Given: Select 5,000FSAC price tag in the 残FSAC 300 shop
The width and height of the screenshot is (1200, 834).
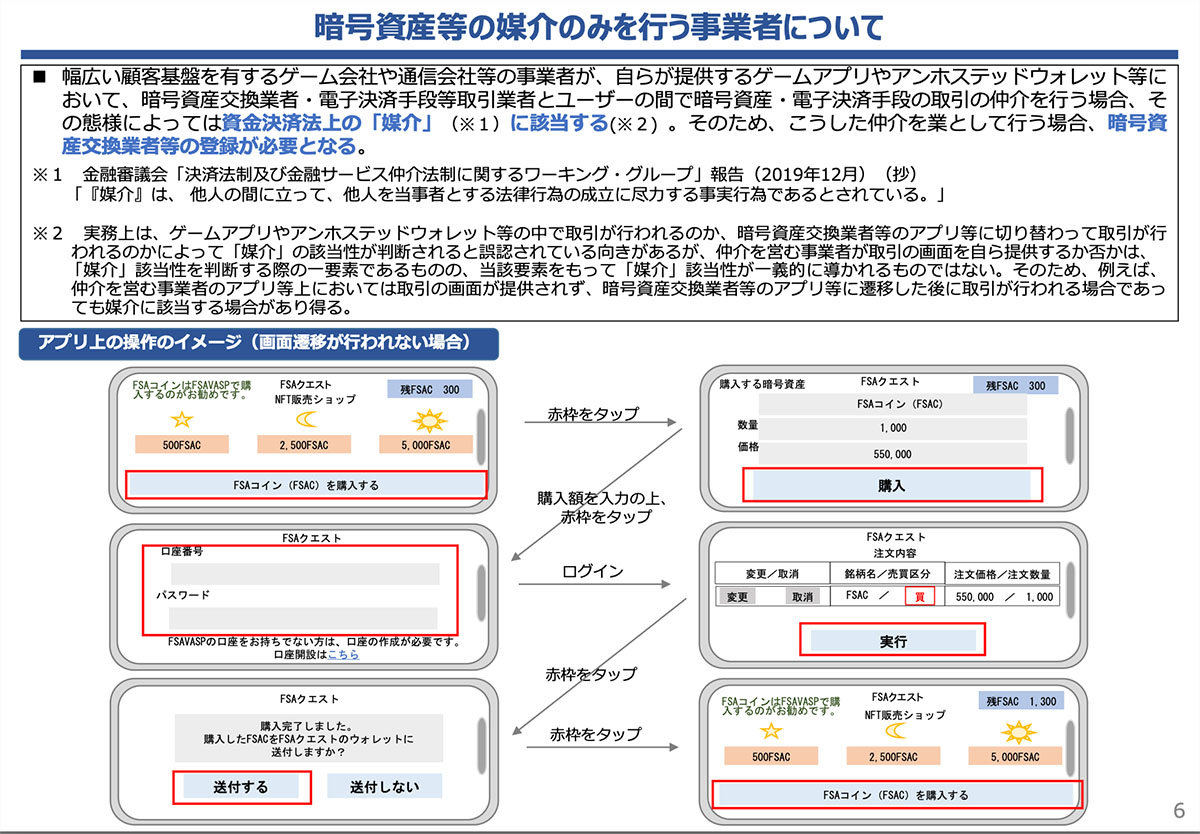Looking at the screenshot, I should tap(428, 445).
